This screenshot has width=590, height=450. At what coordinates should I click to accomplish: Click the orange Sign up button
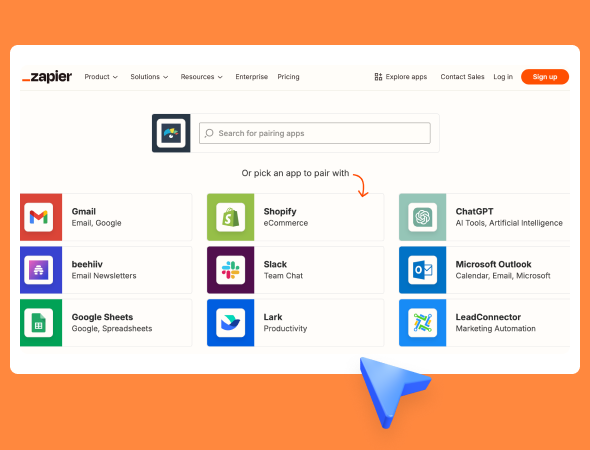pyautogui.click(x=545, y=77)
